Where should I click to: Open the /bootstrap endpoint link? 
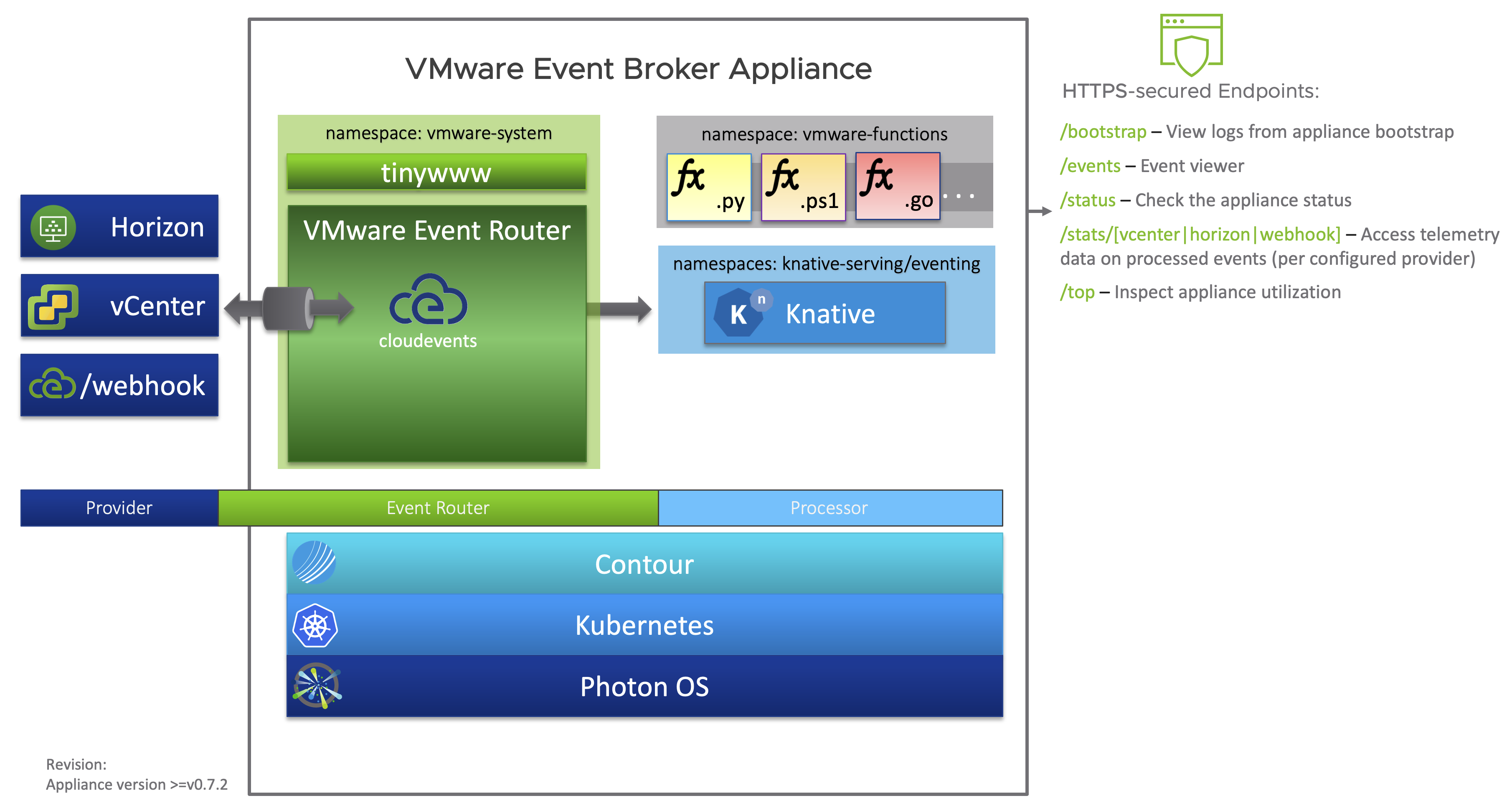1103,132
